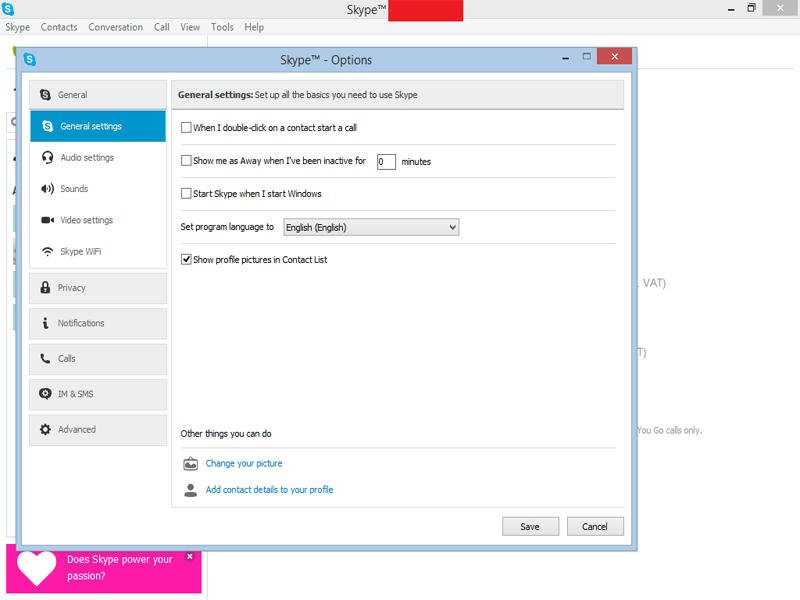
Task: Dismiss the pink Skype passion banner
Action: tap(190, 556)
